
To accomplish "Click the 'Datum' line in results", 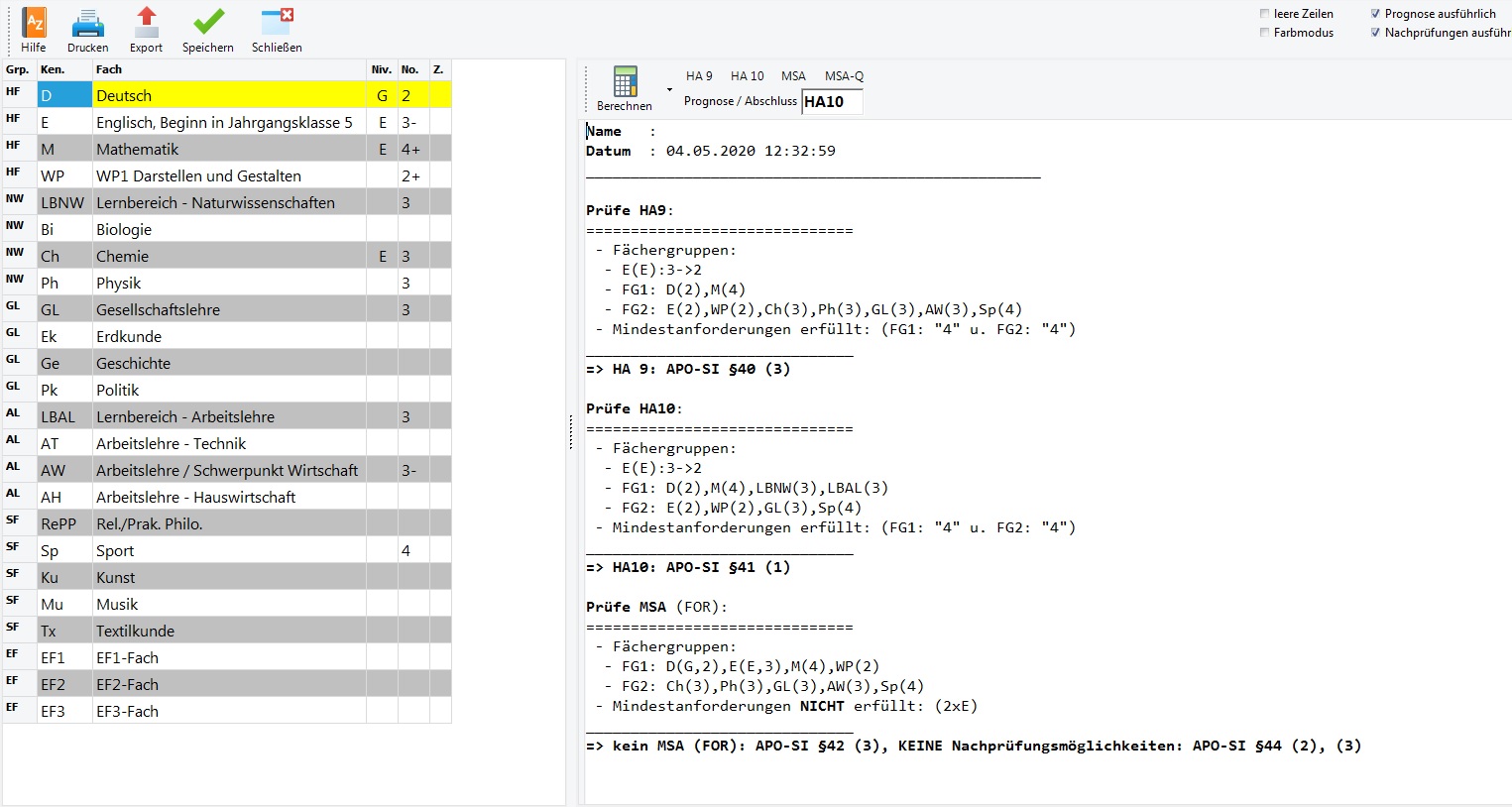I will [x=711, y=151].
